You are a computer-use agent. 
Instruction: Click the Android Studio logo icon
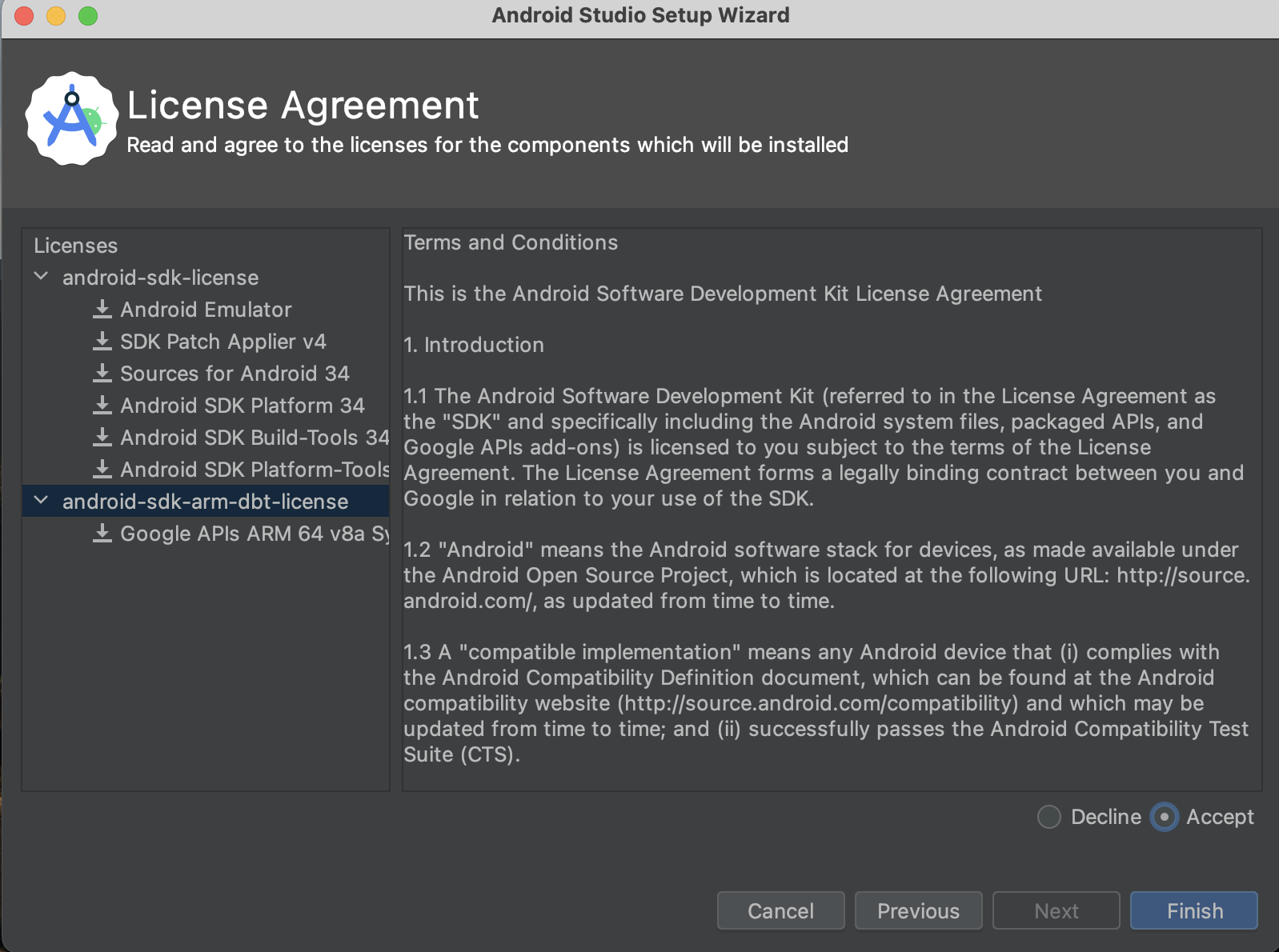click(72, 119)
